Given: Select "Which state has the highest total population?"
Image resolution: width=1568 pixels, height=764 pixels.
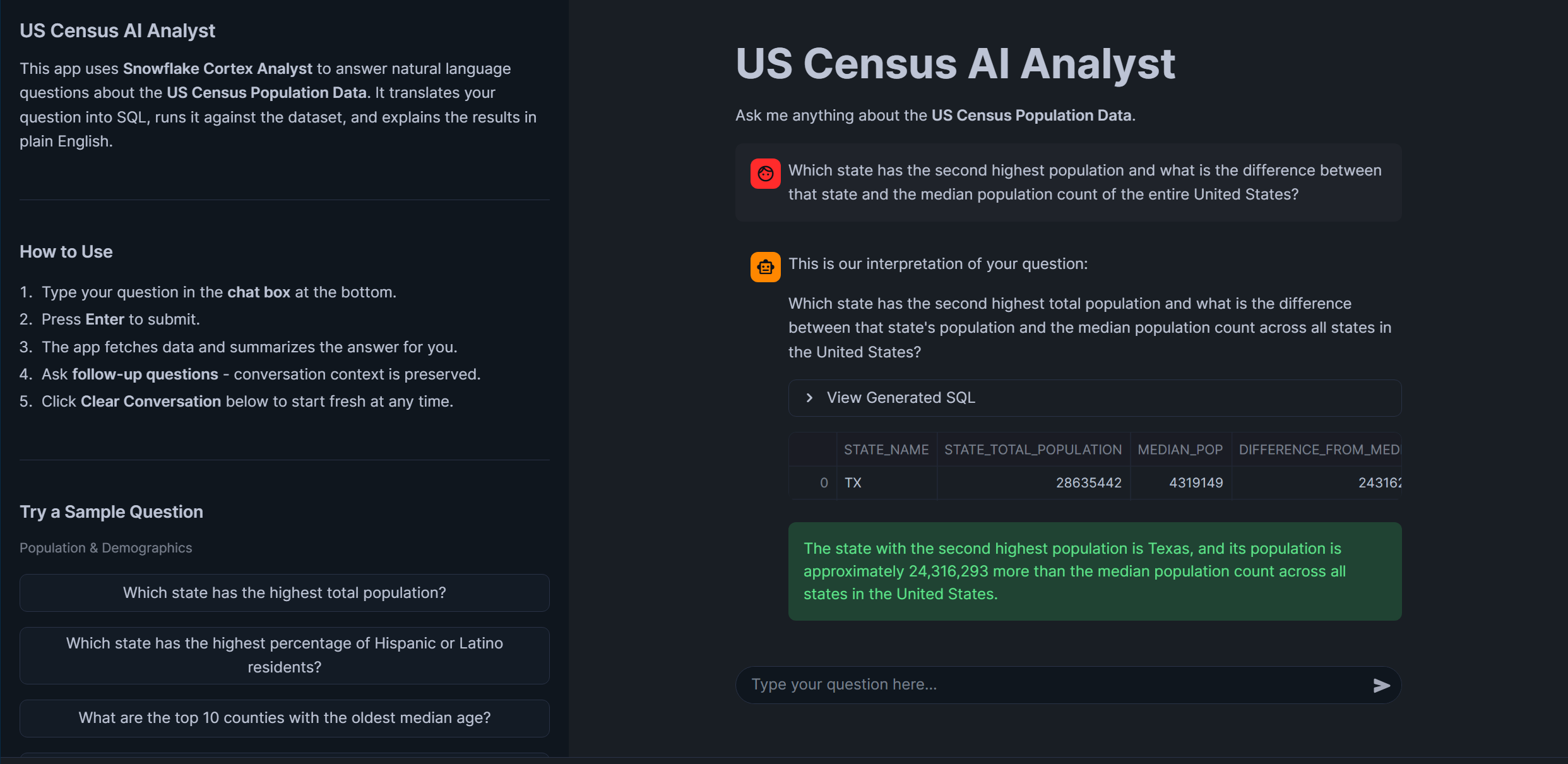Looking at the screenshot, I should [x=284, y=592].
